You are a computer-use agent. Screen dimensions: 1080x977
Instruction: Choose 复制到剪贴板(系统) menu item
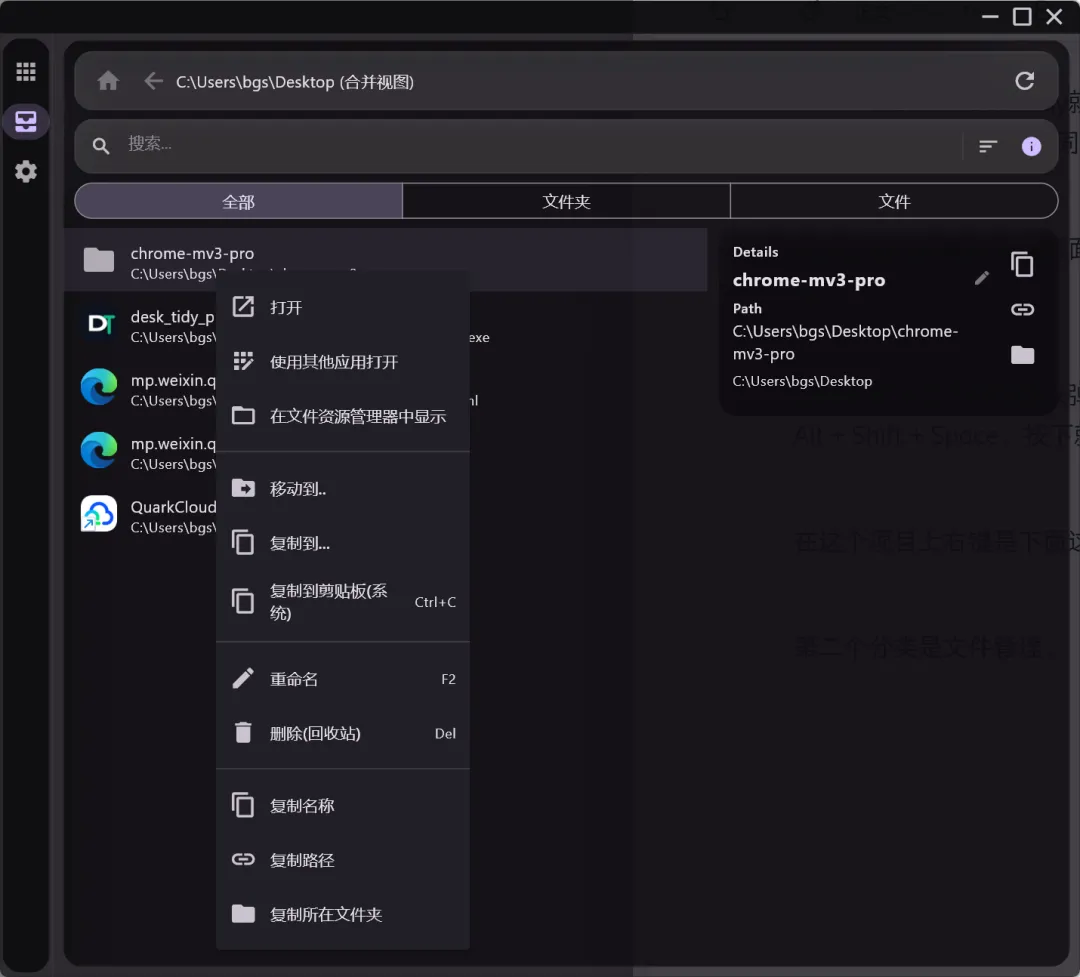pyautogui.click(x=343, y=601)
